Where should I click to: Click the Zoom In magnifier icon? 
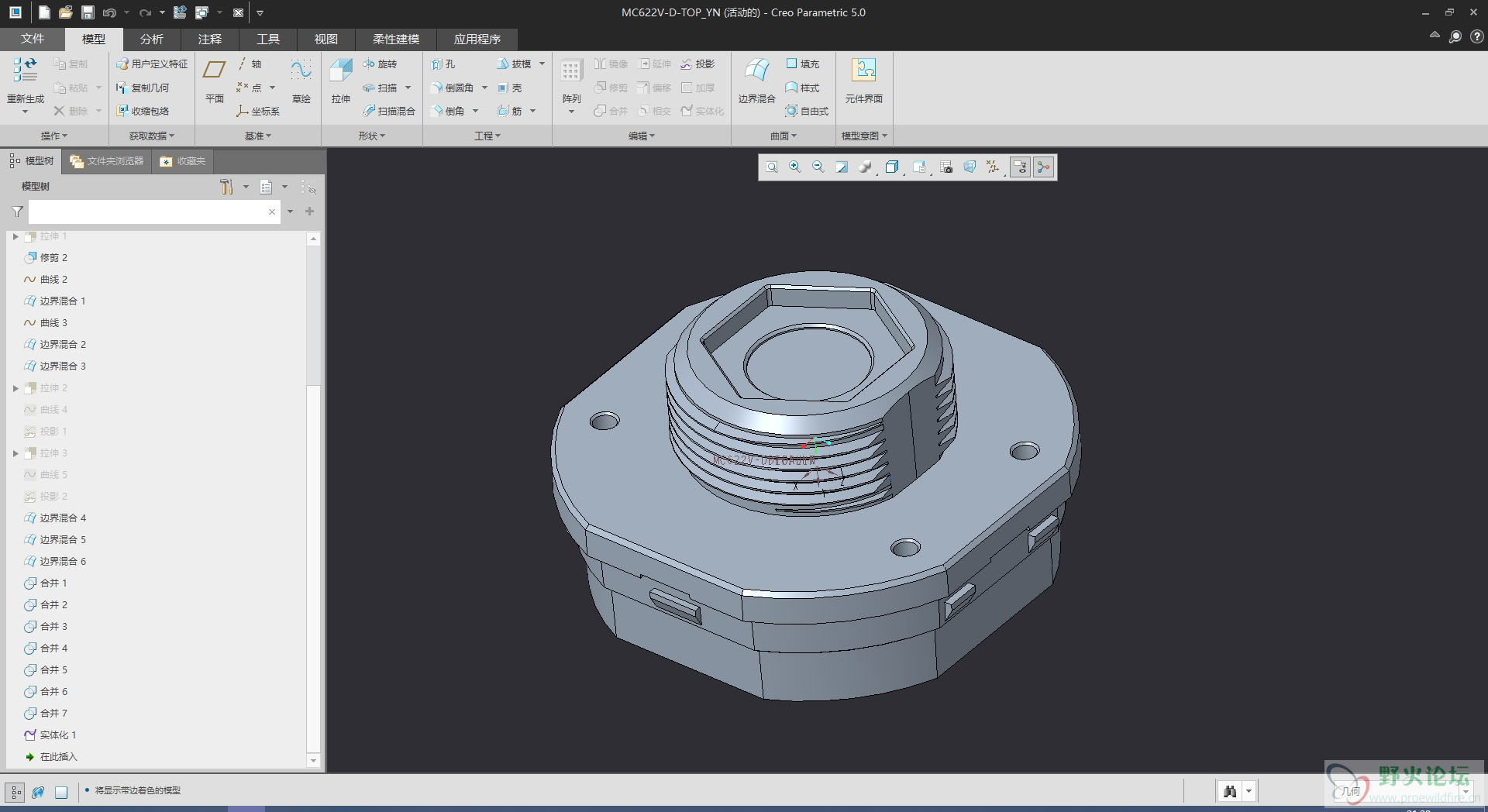pos(795,167)
